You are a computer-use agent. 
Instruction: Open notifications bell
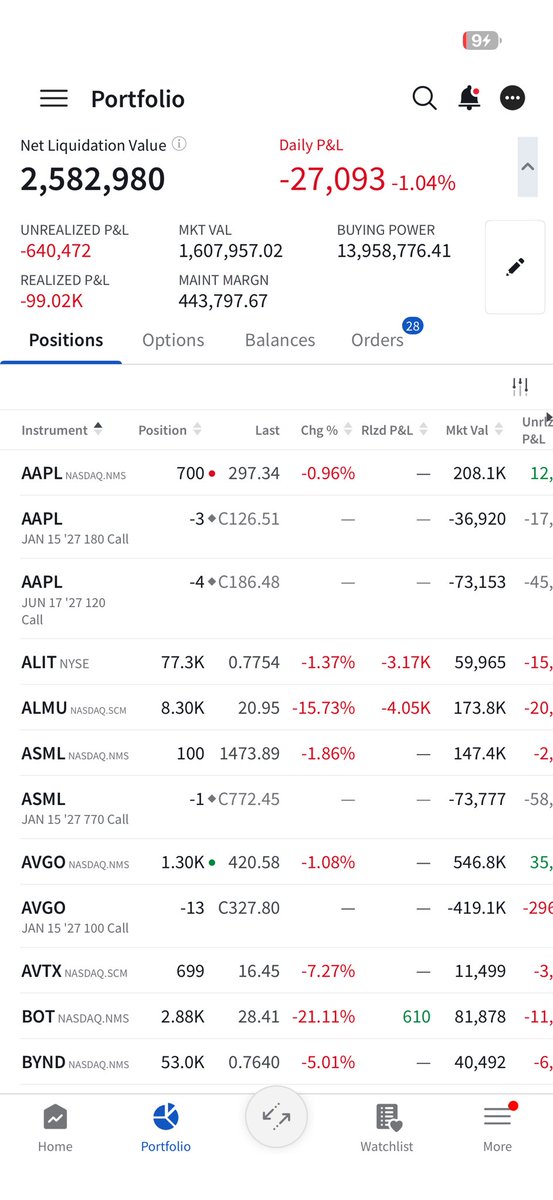pyautogui.click(x=468, y=98)
